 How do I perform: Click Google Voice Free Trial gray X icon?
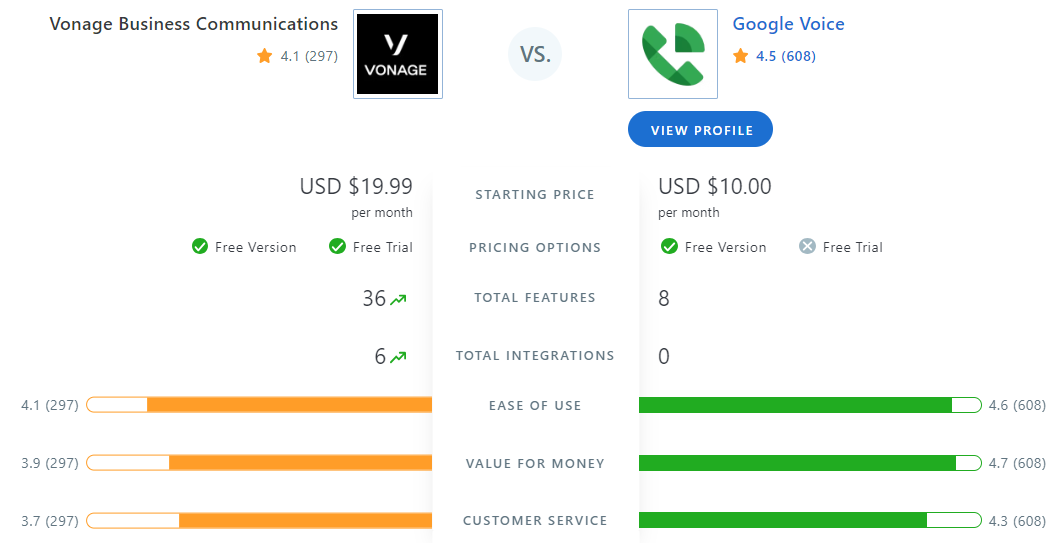coord(807,247)
